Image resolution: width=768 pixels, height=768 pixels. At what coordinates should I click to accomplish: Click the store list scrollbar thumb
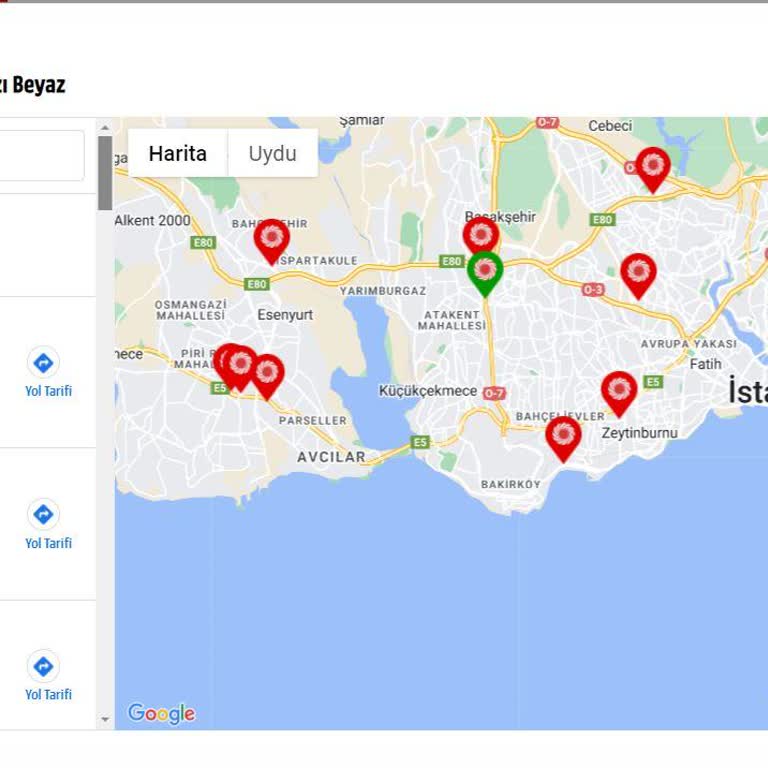click(105, 172)
